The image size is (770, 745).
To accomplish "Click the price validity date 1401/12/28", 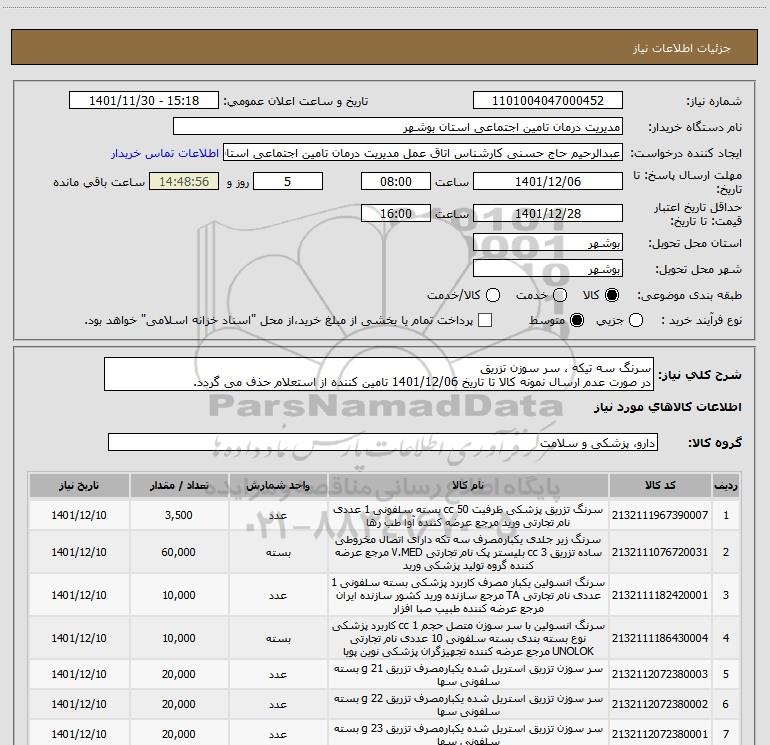I will [x=548, y=214].
